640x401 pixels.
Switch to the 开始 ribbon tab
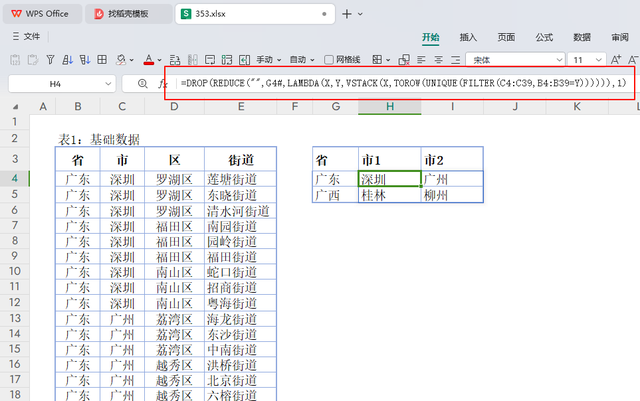pos(431,38)
